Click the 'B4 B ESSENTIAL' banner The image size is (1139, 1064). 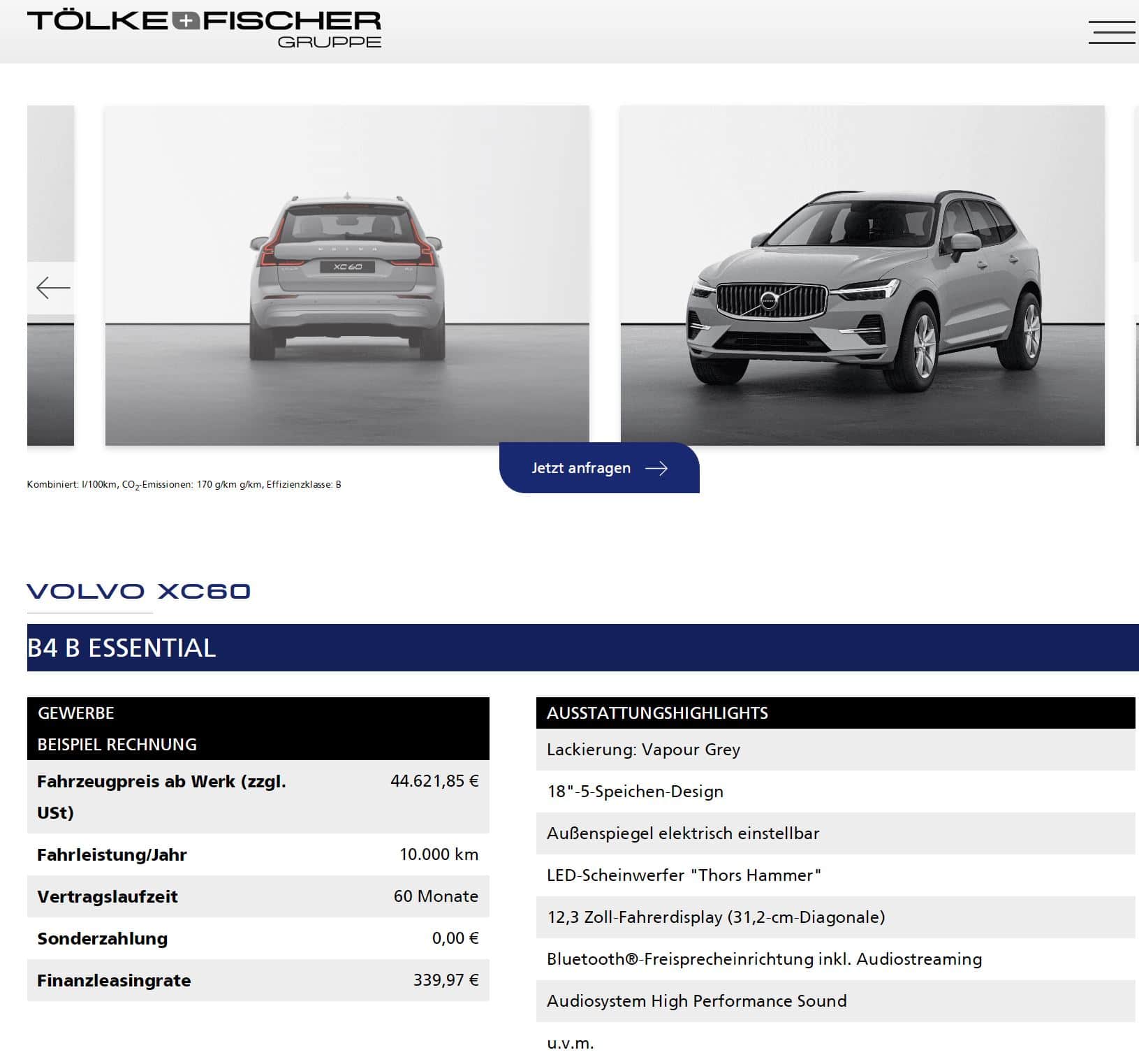[x=583, y=648]
